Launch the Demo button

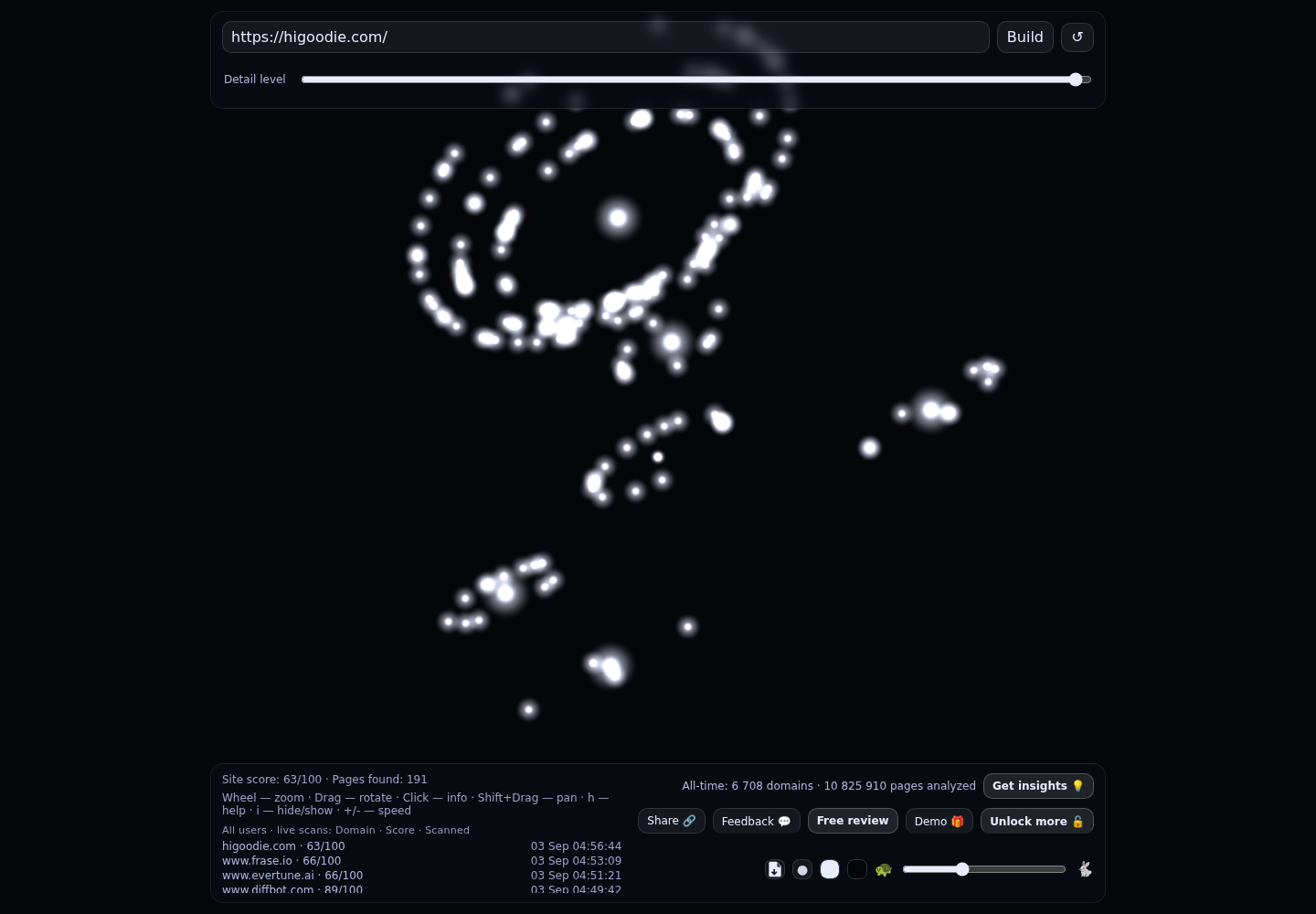point(939,821)
